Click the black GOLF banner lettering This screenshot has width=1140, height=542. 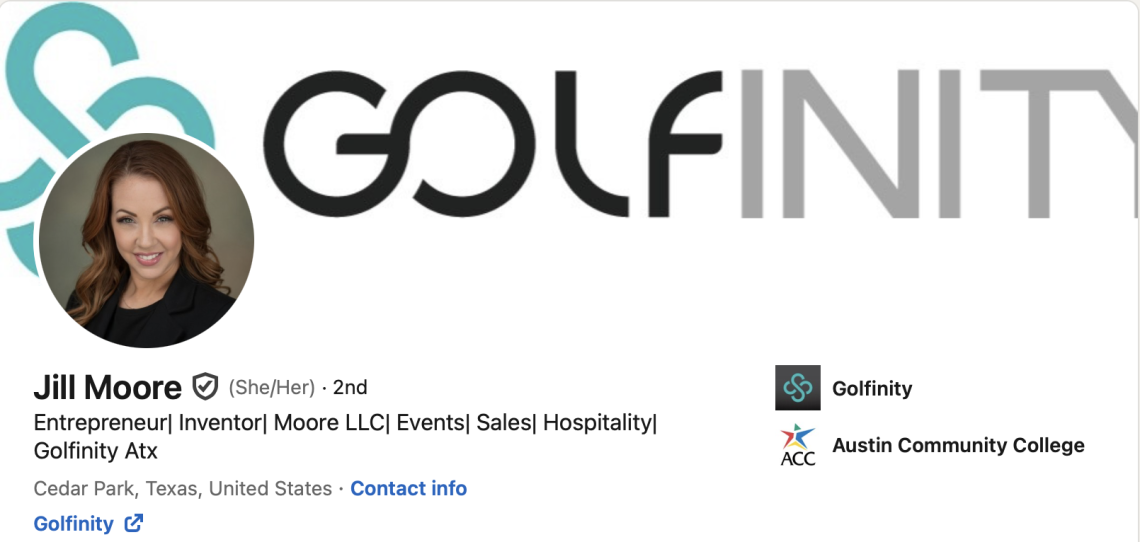pos(492,143)
